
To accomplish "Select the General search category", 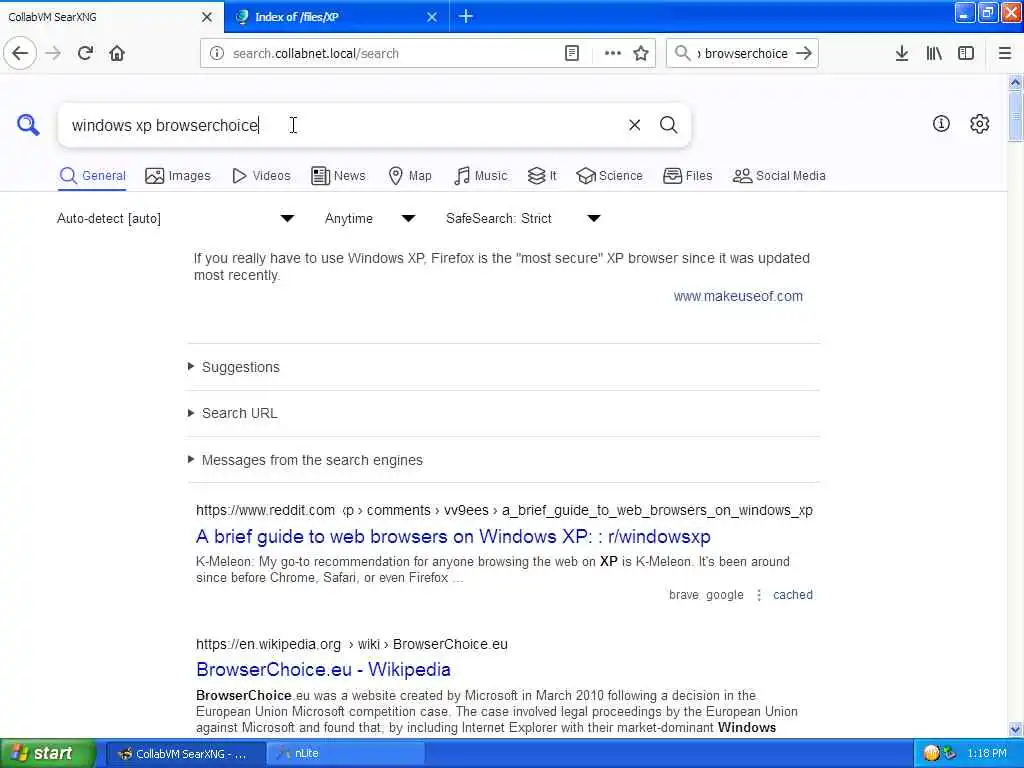I will click(x=92, y=176).
